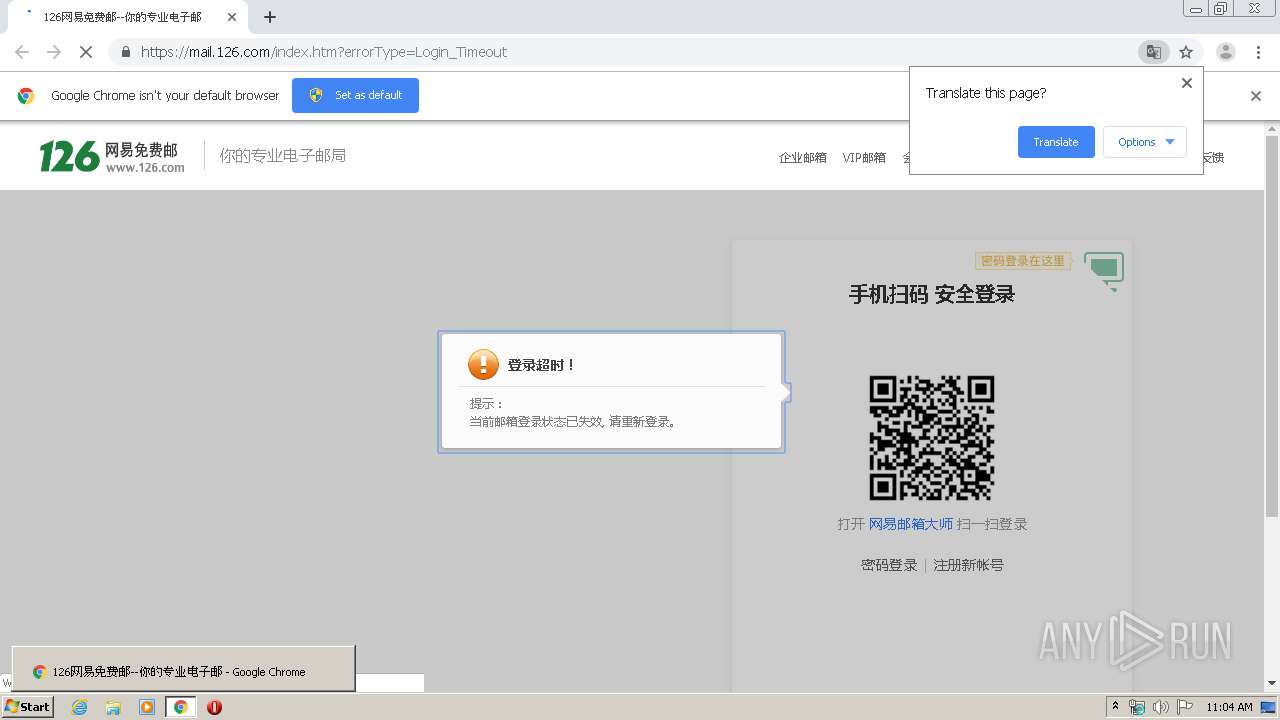This screenshot has height=720, width=1280.
Task: Click the page vertical scrollbar
Action: click(1272, 325)
